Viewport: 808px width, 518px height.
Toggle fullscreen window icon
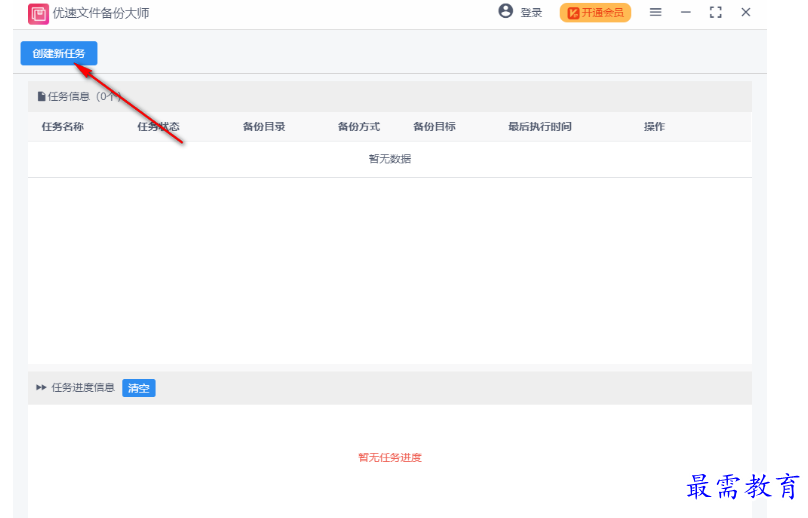point(715,12)
